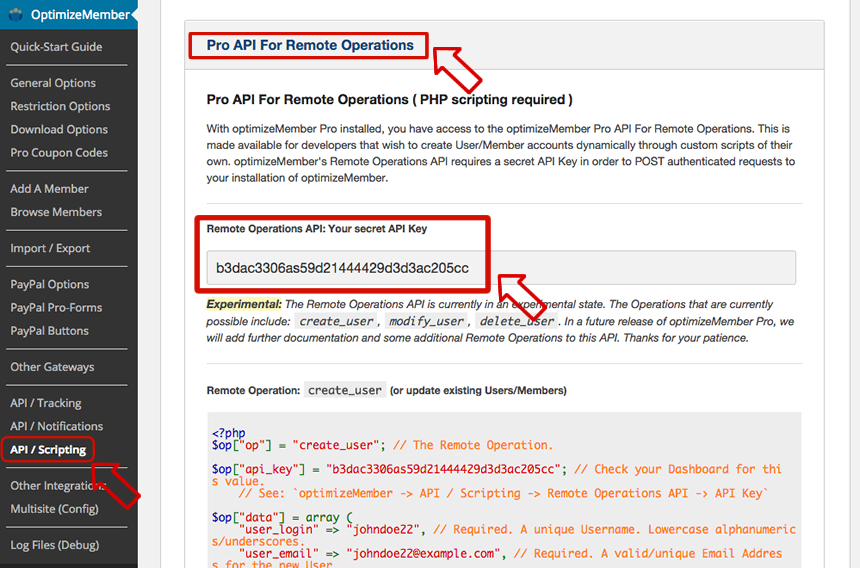Open the OptimizeMember main menu heading
Viewport: 860px width, 568px height.
pyautogui.click(x=80, y=15)
